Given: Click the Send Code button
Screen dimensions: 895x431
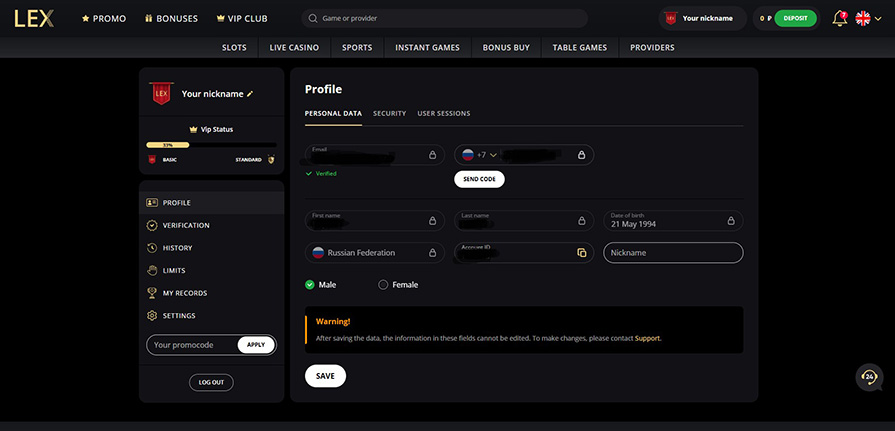Looking at the screenshot, I should pyautogui.click(x=479, y=179).
